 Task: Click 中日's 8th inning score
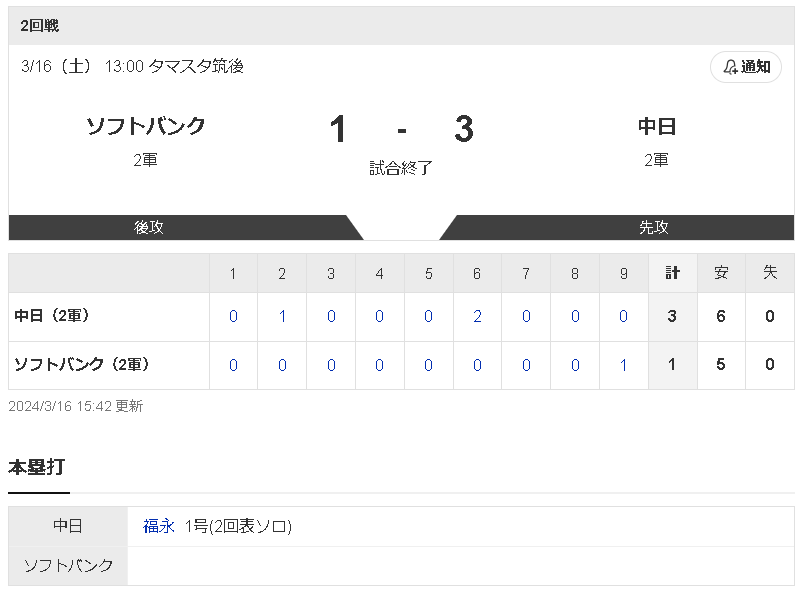click(x=575, y=317)
